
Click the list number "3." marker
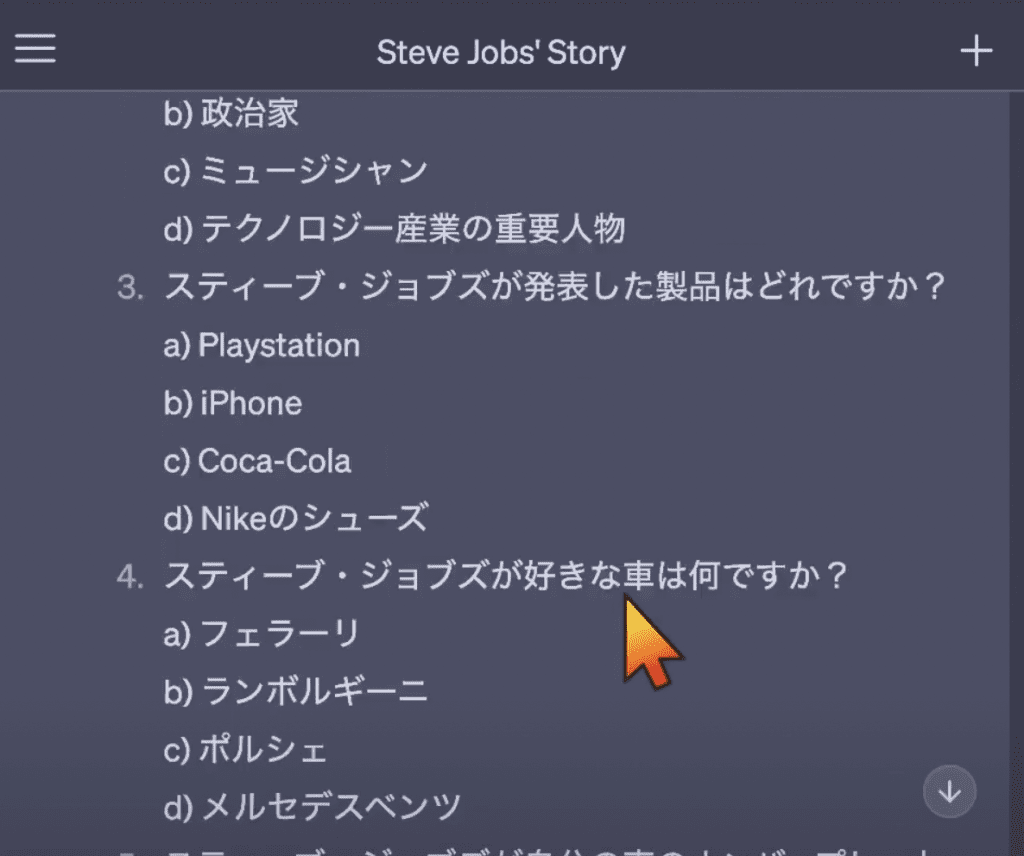tap(131, 288)
